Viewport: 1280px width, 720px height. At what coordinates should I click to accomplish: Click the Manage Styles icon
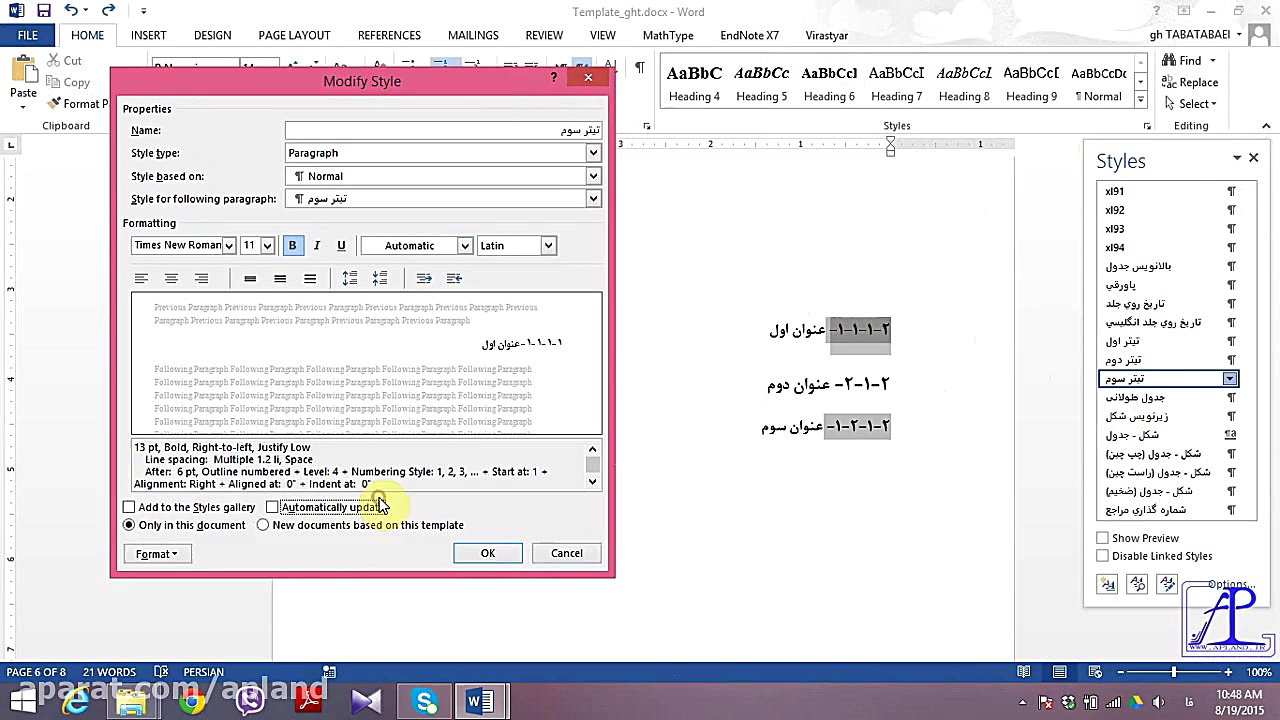1167,584
